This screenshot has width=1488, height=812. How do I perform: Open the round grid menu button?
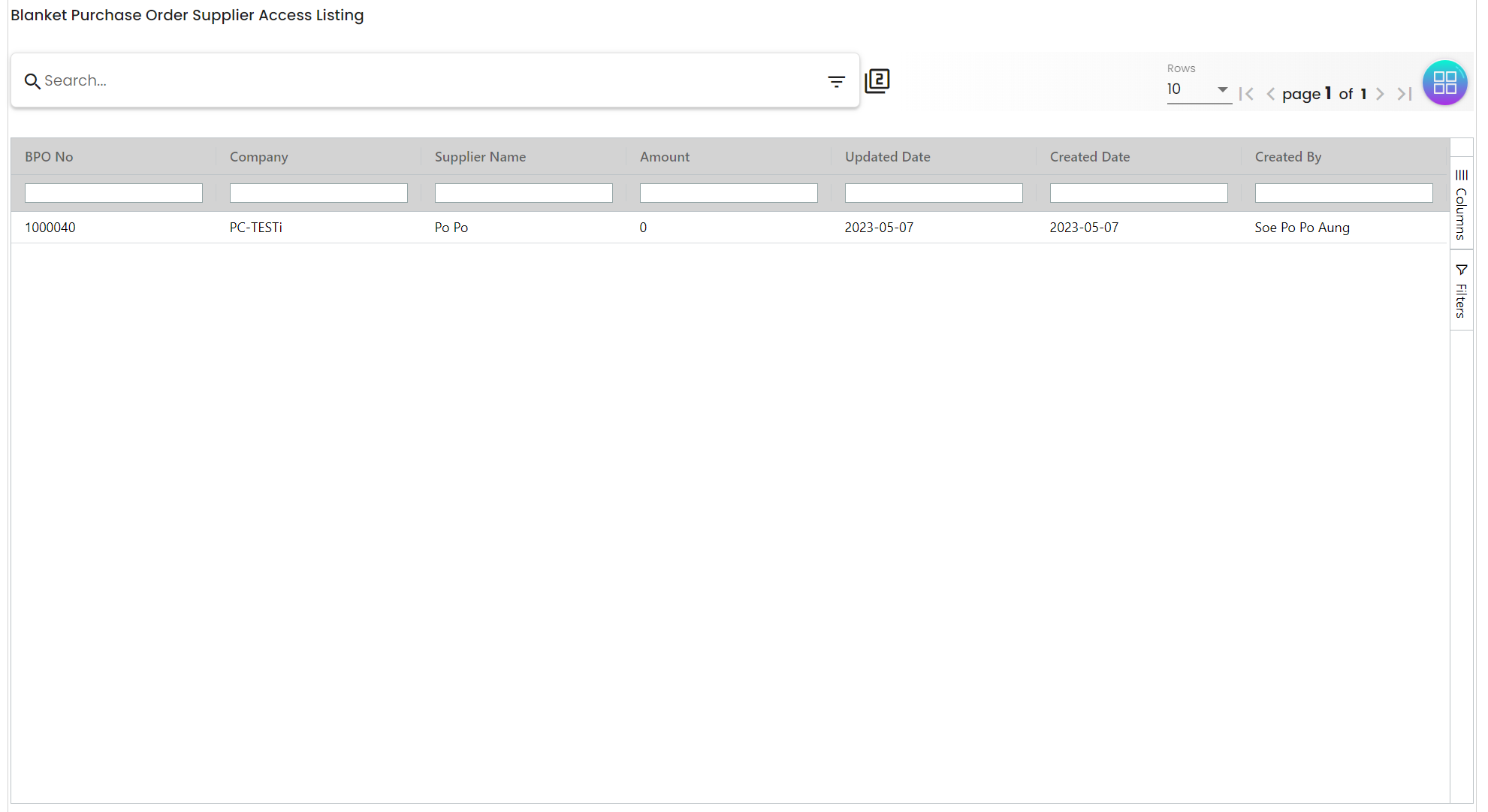click(1444, 83)
